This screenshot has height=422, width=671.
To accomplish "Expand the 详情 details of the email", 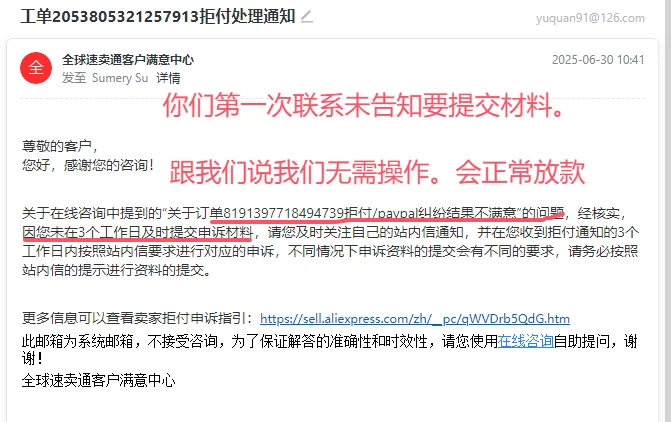I will [168, 78].
